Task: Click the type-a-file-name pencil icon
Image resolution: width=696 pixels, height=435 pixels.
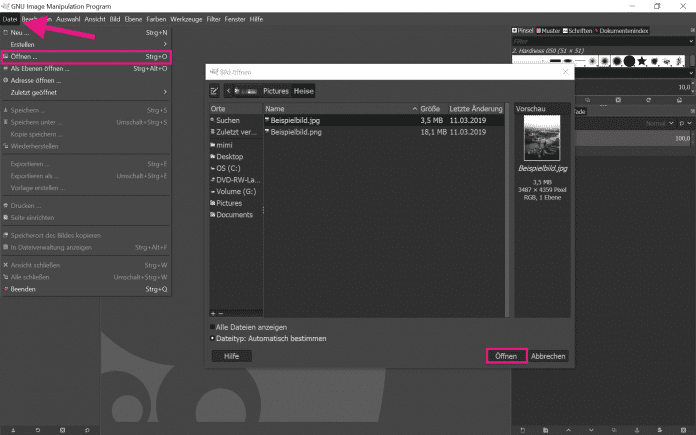Action: (x=215, y=90)
